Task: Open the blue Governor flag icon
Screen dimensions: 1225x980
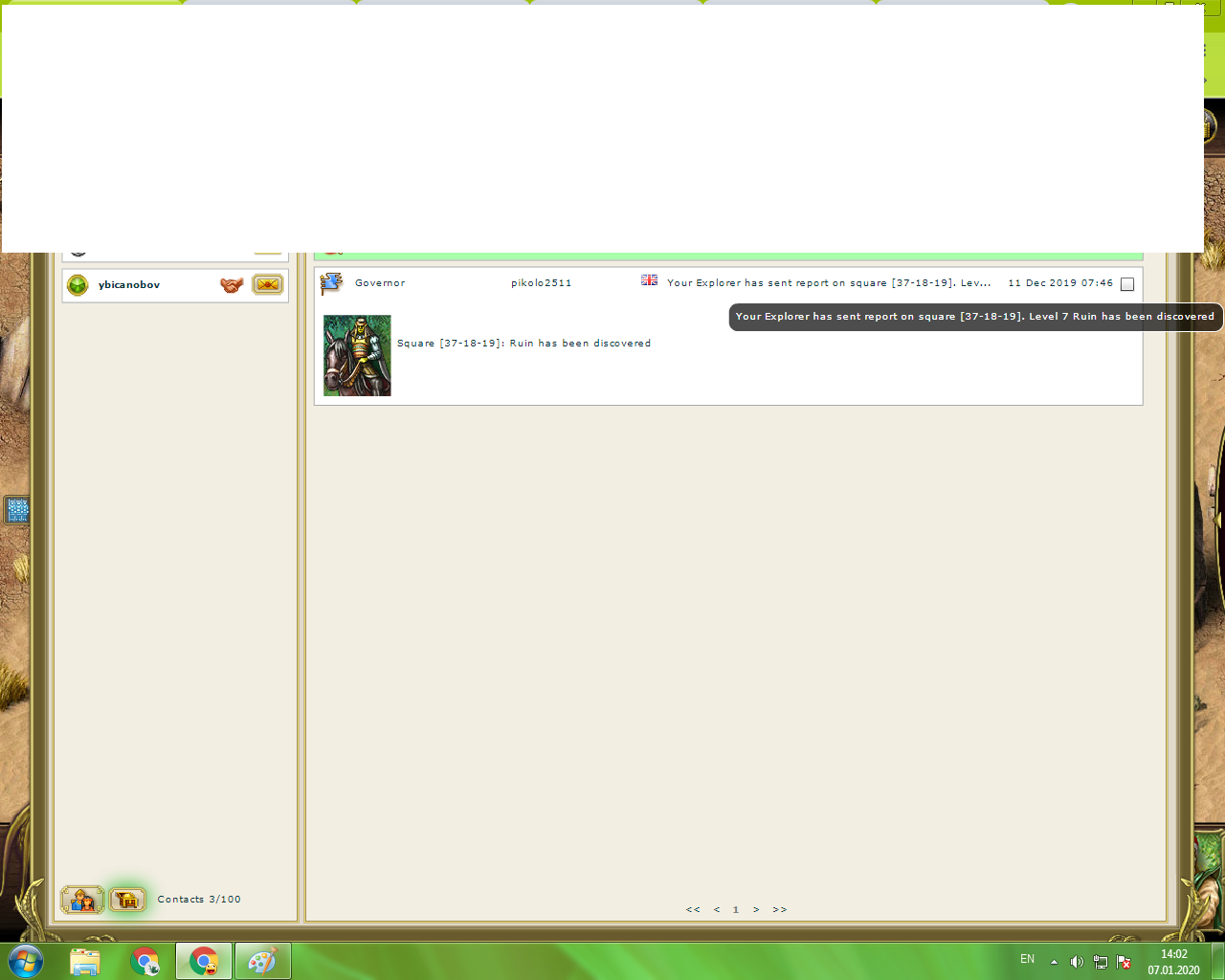Action: pyautogui.click(x=331, y=283)
